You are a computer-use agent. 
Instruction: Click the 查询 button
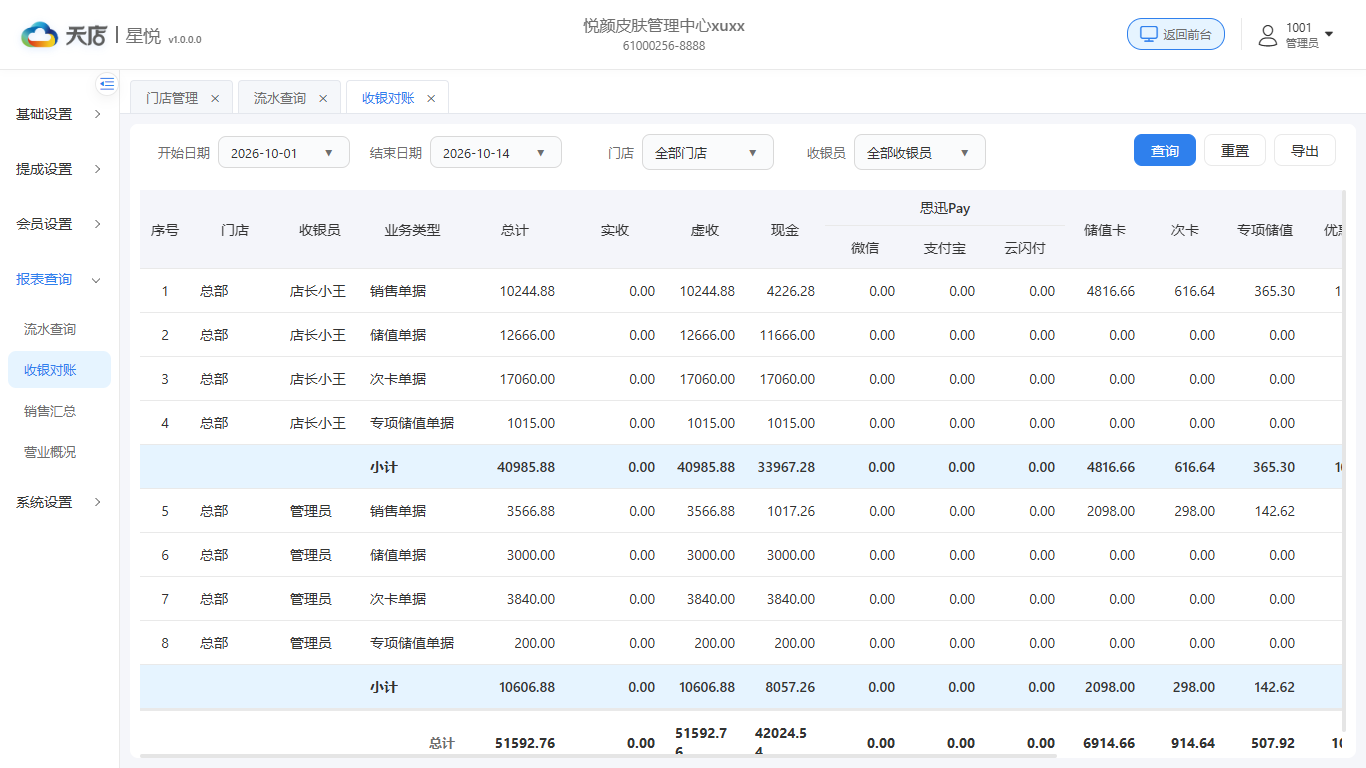coord(1165,150)
